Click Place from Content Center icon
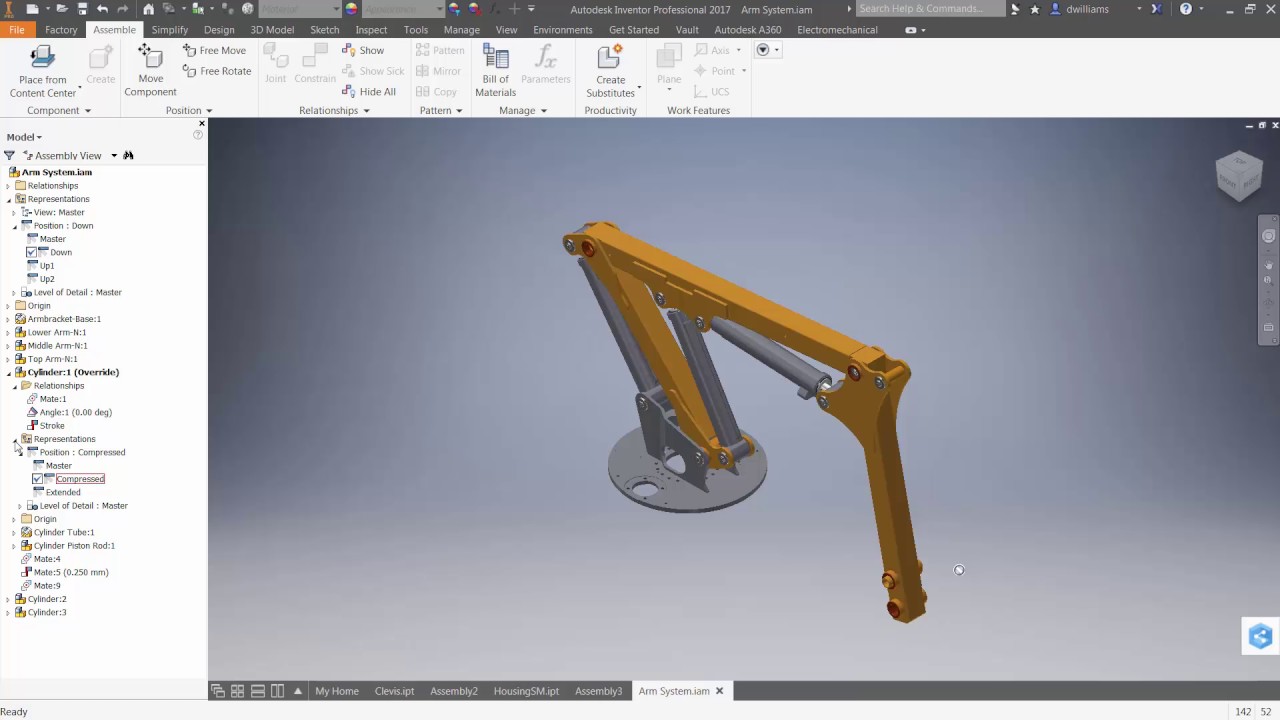 coord(42,57)
